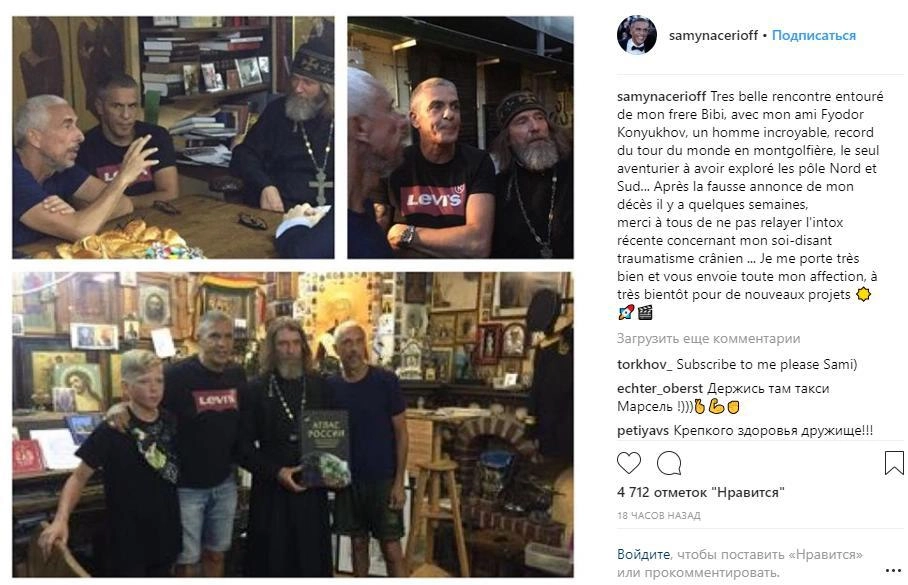Viewport: 908px width, 585px height.
Task: Click the samynacerioff username in header
Action: (x=713, y=35)
